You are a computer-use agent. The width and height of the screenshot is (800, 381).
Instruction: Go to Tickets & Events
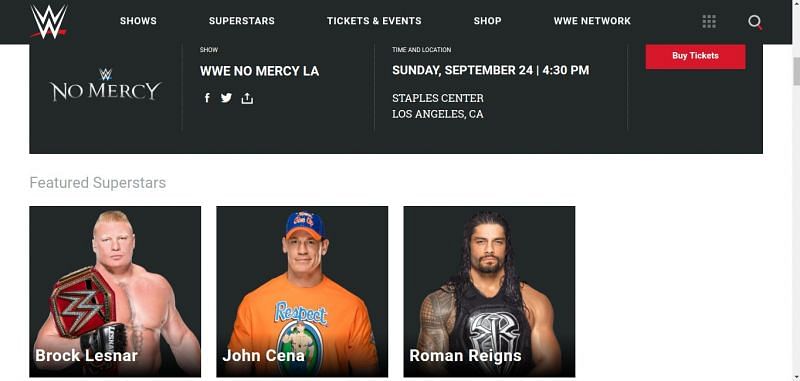pyautogui.click(x=374, y=21)
